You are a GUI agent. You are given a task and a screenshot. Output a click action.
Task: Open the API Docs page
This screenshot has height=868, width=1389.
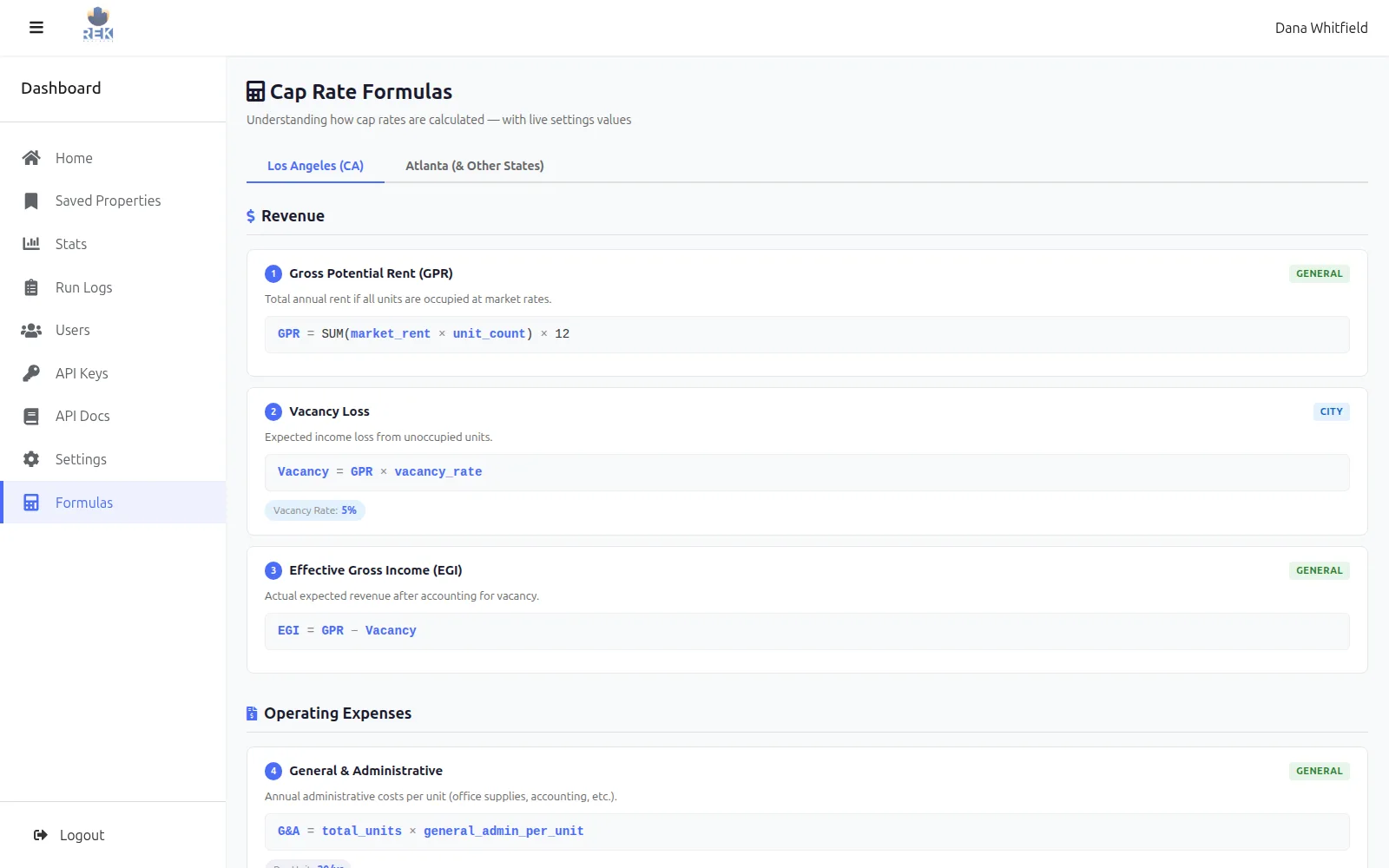113,416
